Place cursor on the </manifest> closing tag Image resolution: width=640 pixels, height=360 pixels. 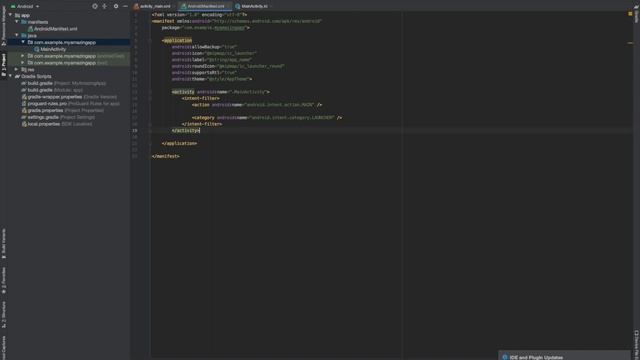[x=165, y=156]
